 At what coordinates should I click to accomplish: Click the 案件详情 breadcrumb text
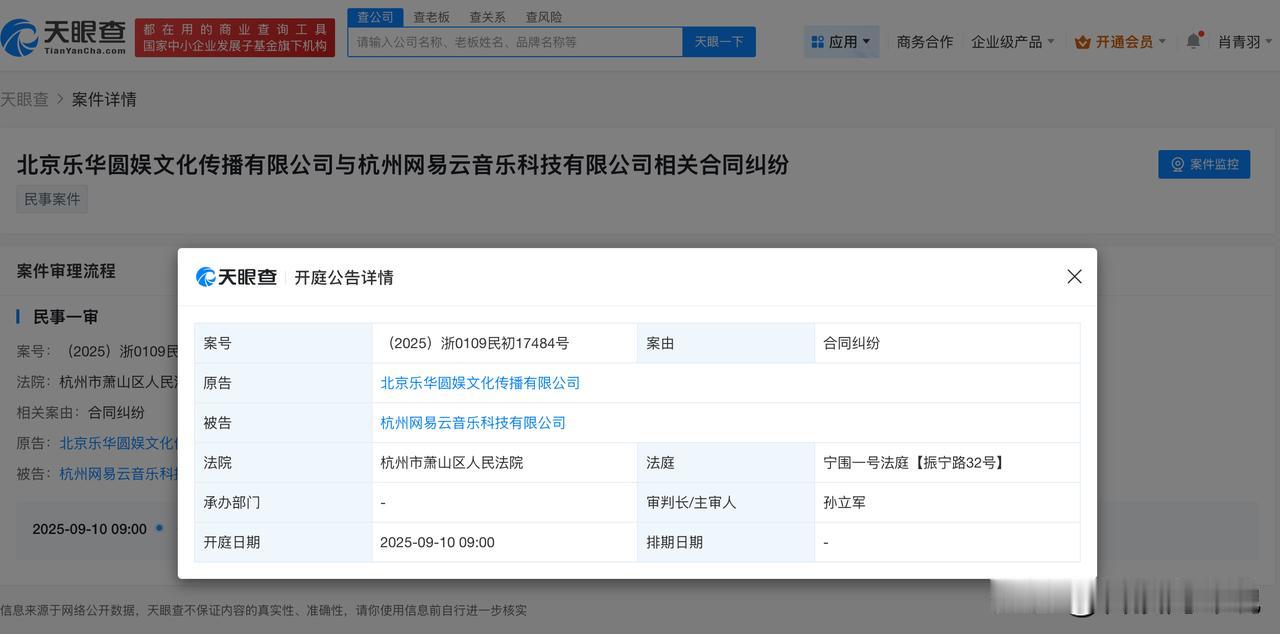tap(104, 99)
